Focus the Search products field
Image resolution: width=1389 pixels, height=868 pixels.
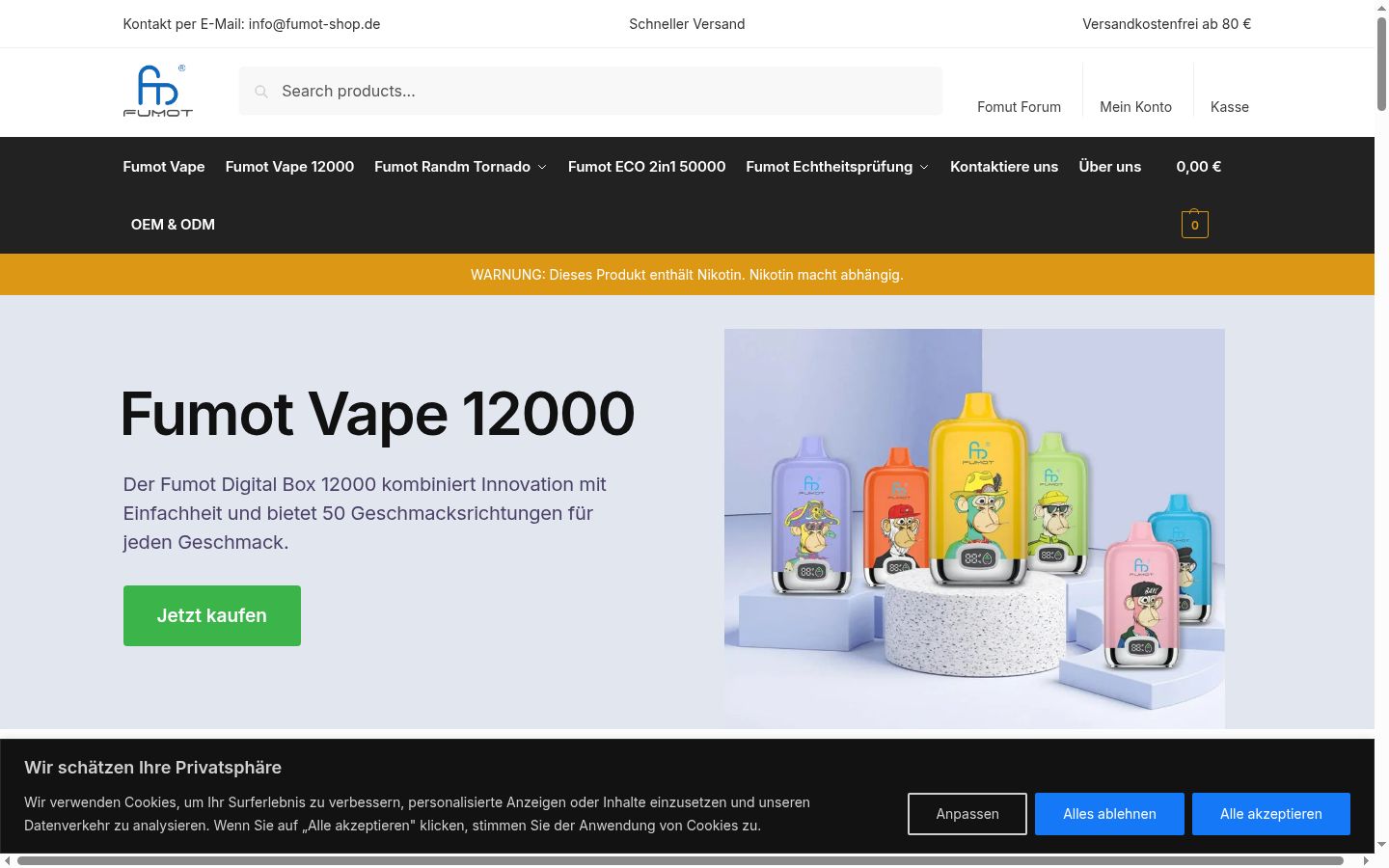point(590,91)
